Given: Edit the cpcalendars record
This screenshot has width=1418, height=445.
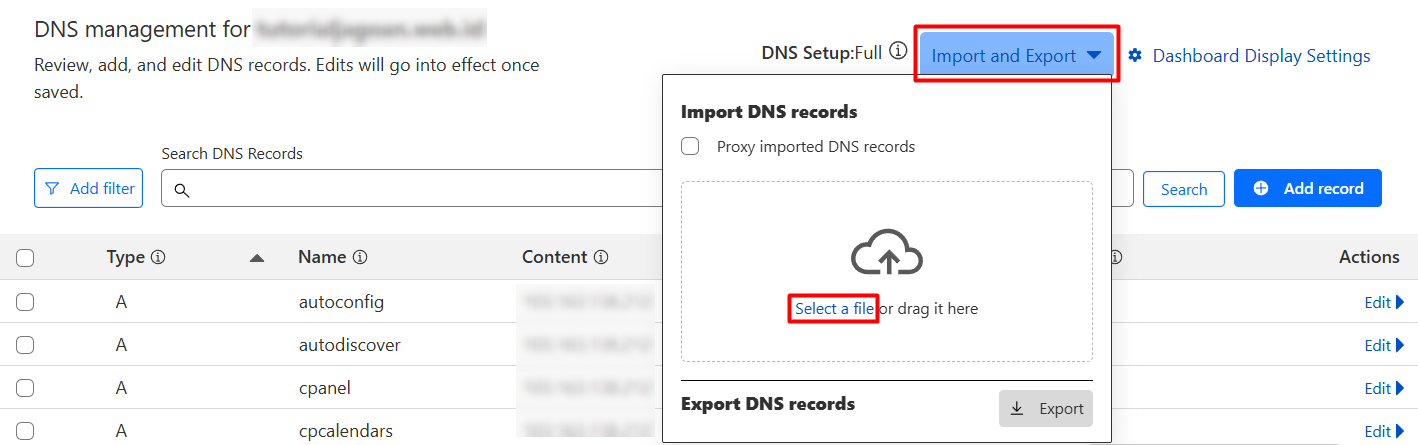Looking at the screenshot, I should tap(1384, 431).
